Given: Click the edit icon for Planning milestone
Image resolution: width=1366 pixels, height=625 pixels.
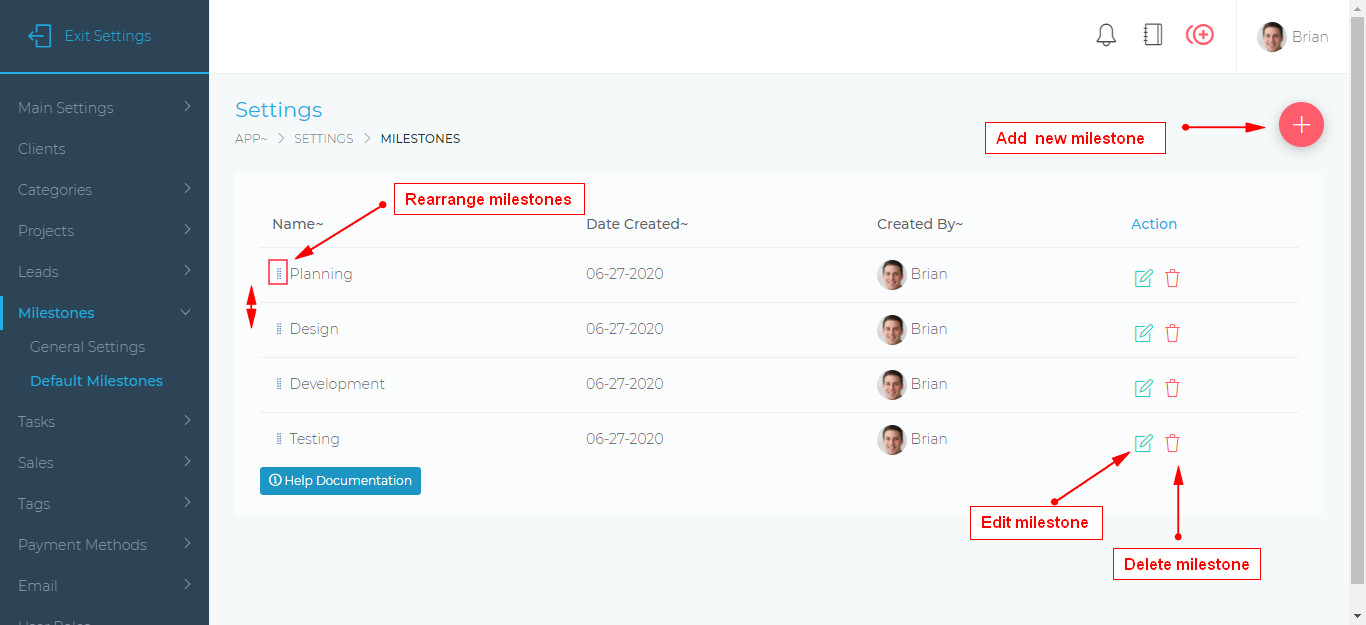Looking at the screenshot, I should [x=1144, y=278].
